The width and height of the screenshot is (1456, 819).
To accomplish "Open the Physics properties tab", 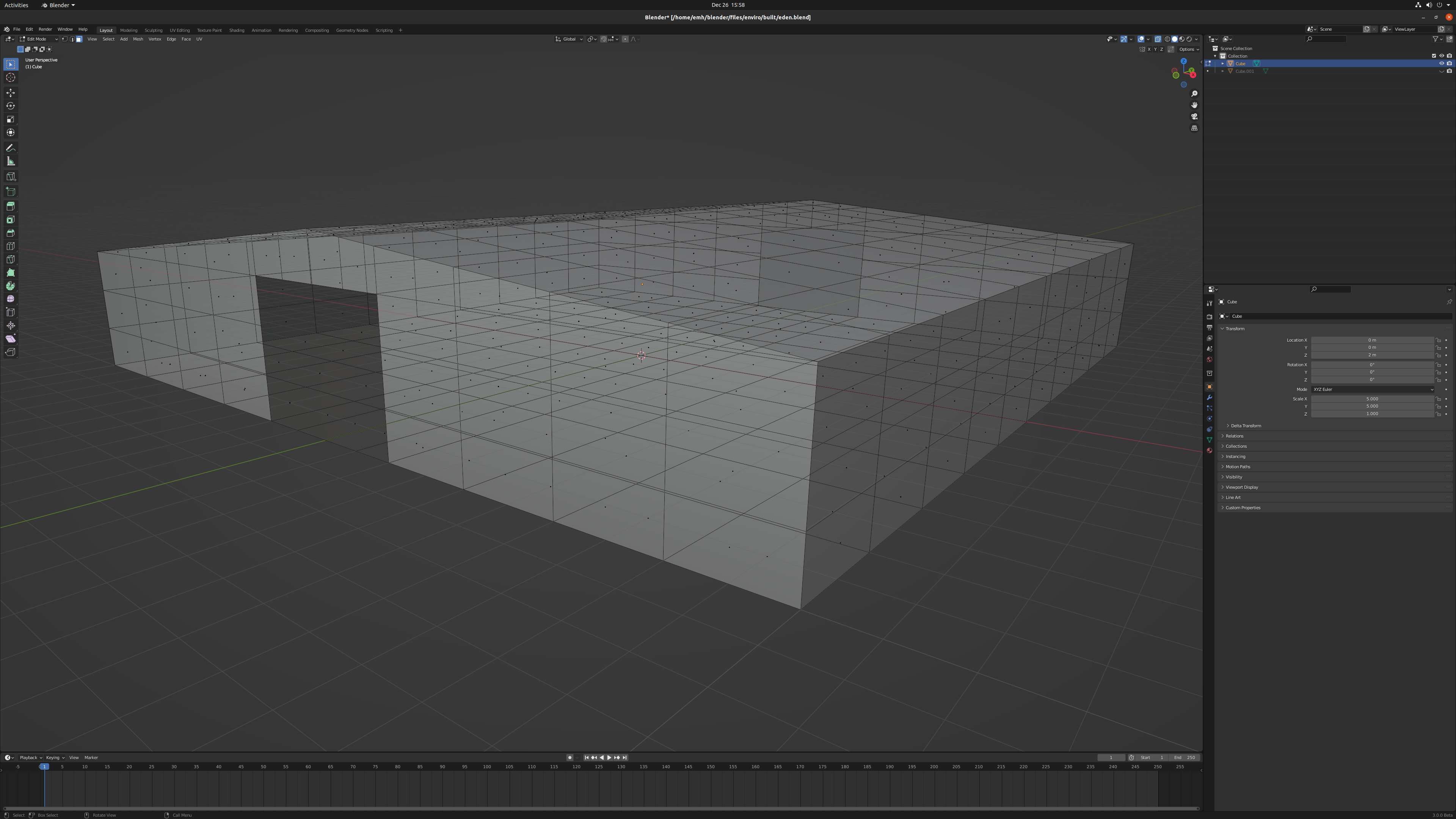I will pos(1210,419).
